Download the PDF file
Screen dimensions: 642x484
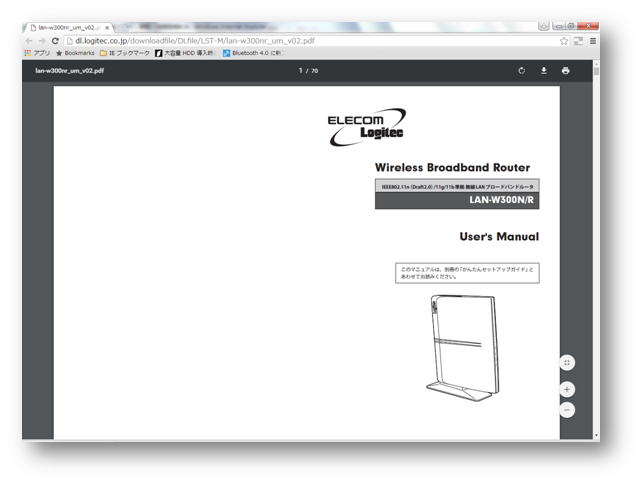pos(543,70)
